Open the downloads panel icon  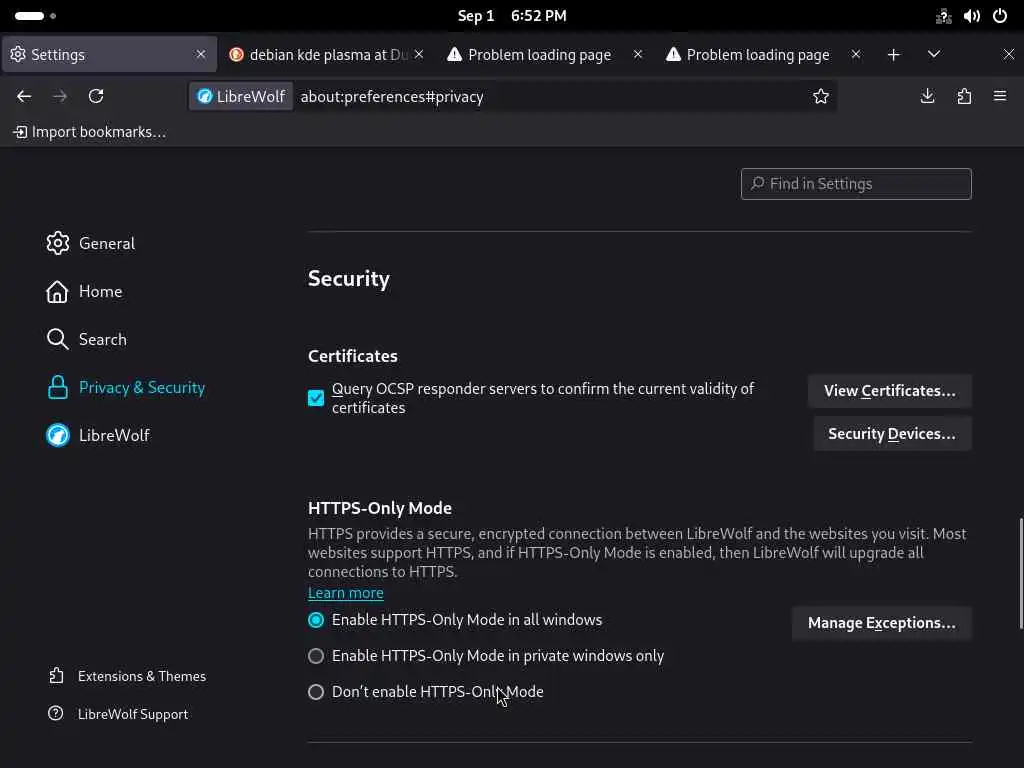point(928,96)
